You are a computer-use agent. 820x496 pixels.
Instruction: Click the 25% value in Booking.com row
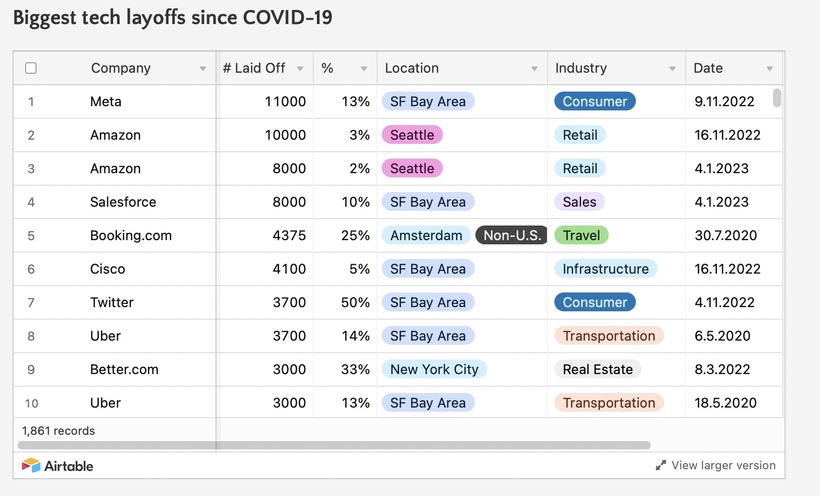pos(355,235)
